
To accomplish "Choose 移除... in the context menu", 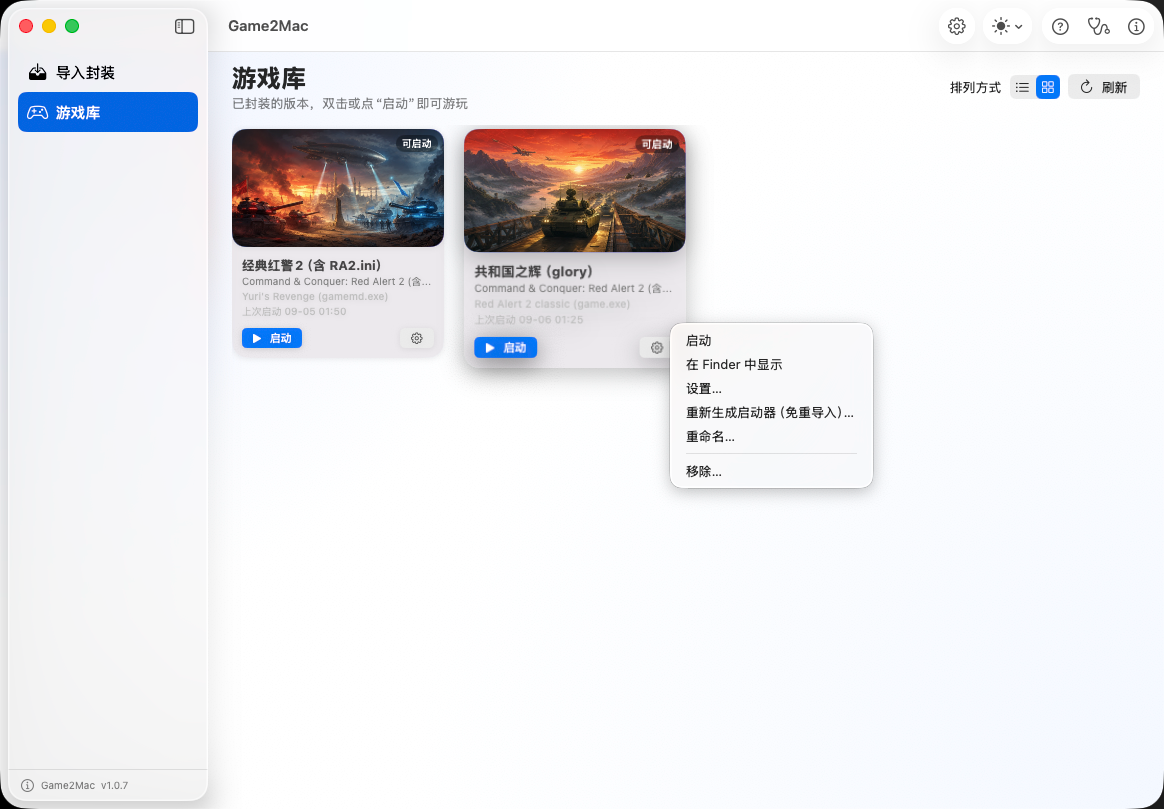I will pos(771,471).
